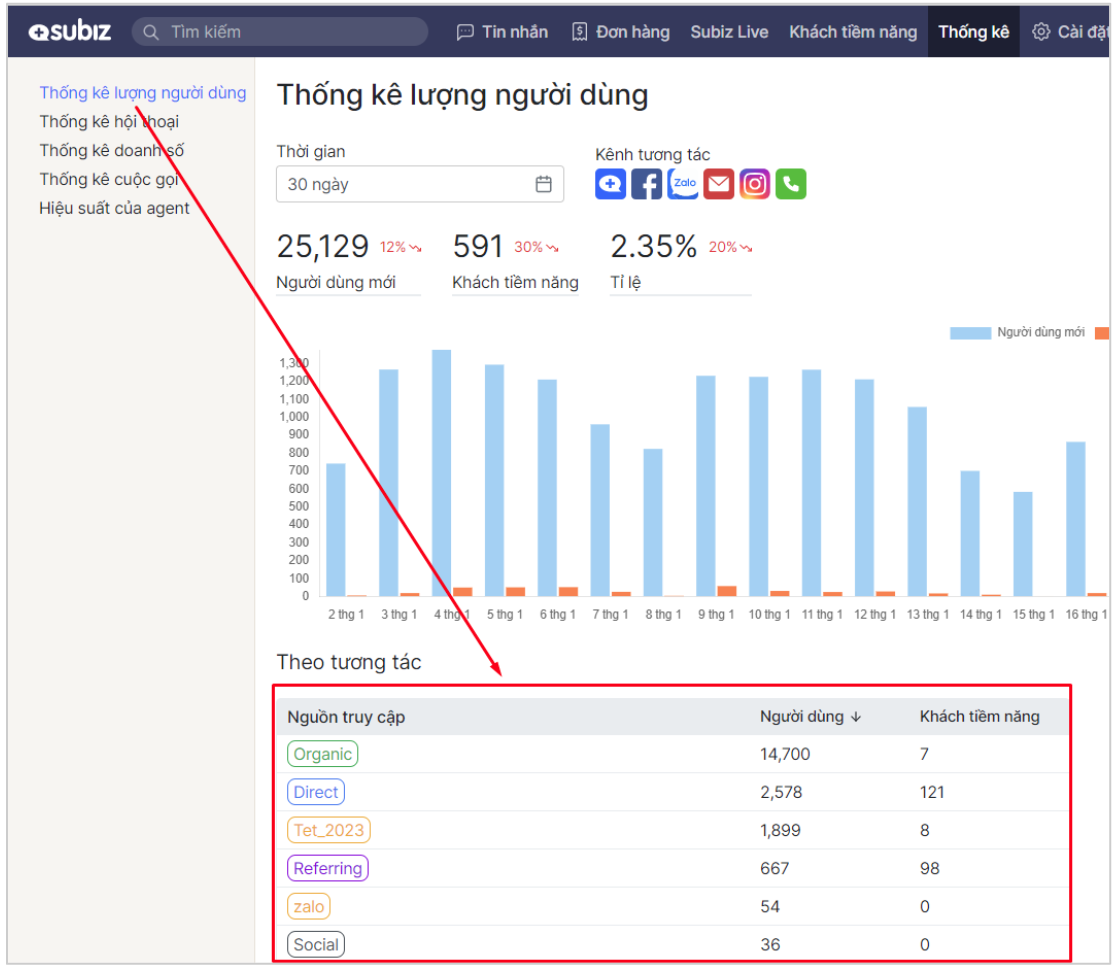Click the Organic source tag
This screenshot has height=971, width=1116.
(322, 754)
